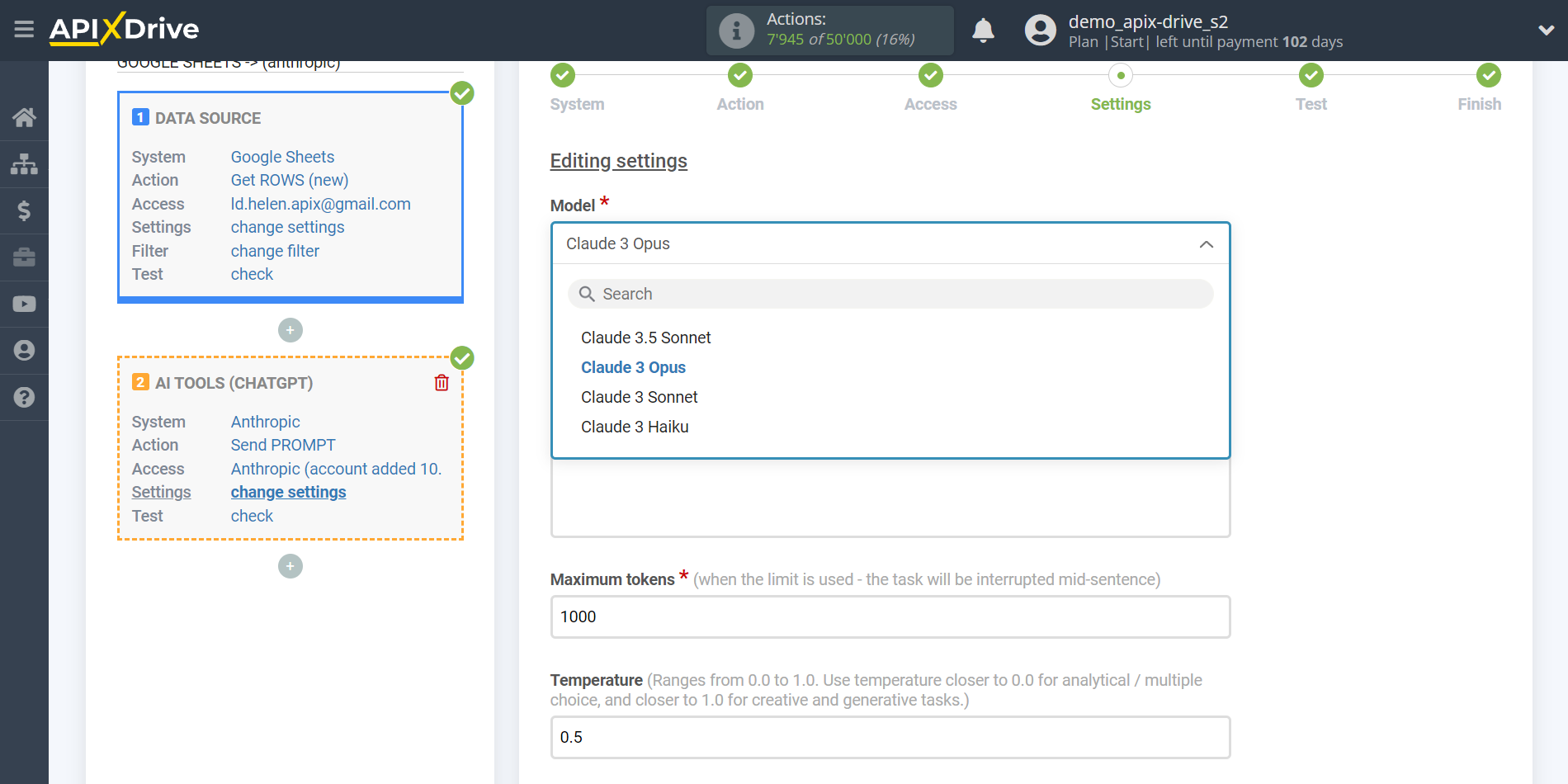Open the Send PROMPT action link
The width and height of the screenshot is (1568, 784).
[x=283, y=445]
